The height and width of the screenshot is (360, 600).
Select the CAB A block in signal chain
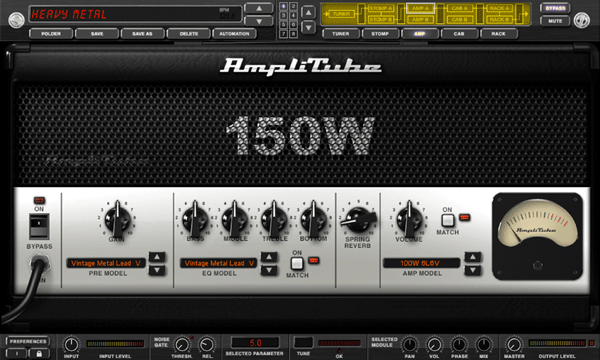click(460, 8)
